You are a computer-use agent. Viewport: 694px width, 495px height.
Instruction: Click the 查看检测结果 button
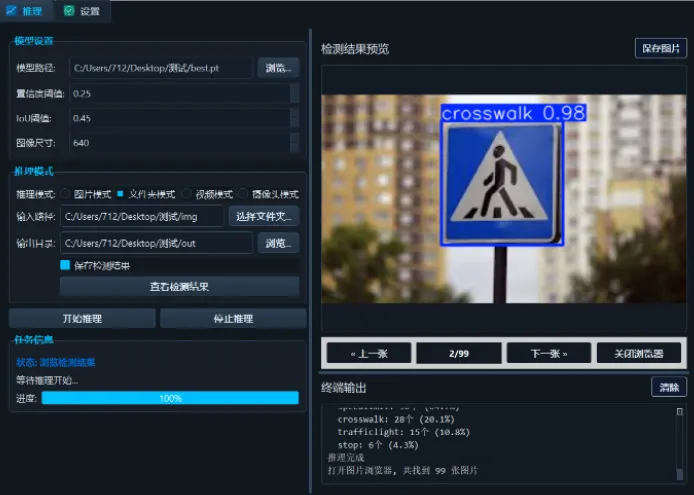point(179,286)
